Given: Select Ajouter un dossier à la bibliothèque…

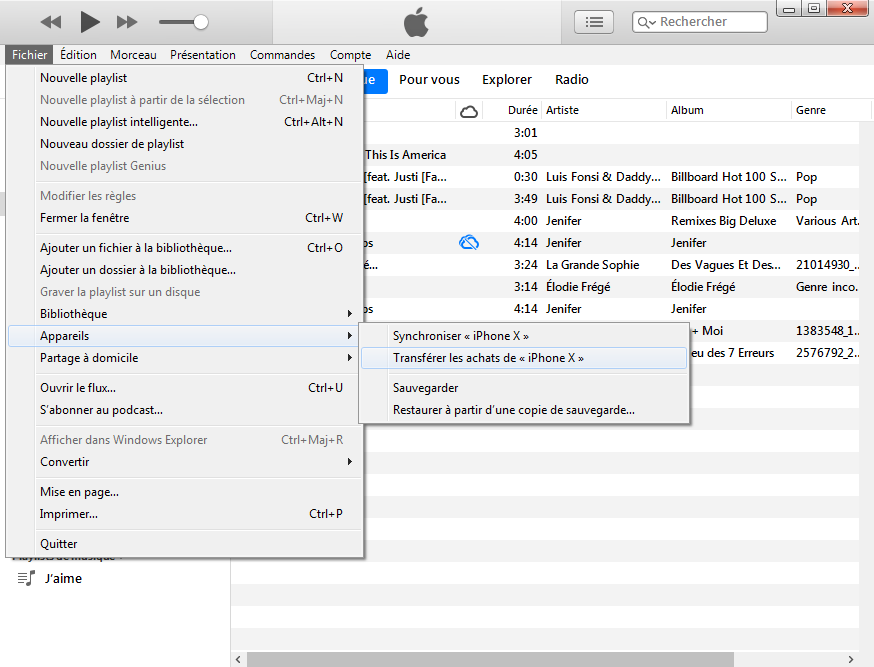Looking at the screenshot, I should click(x=185, y=270).
